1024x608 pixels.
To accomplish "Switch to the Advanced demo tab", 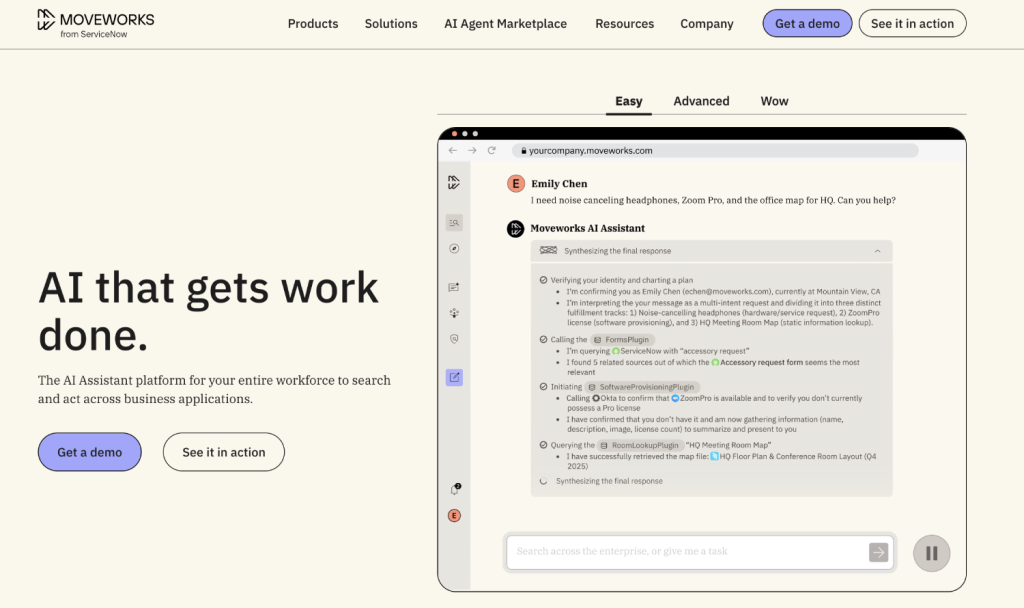I will 701,101.
